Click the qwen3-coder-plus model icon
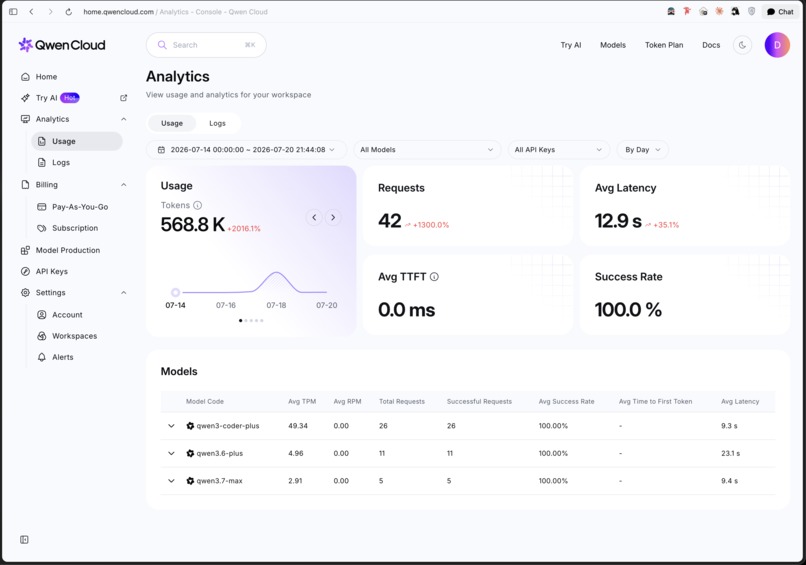 [190, 426]
